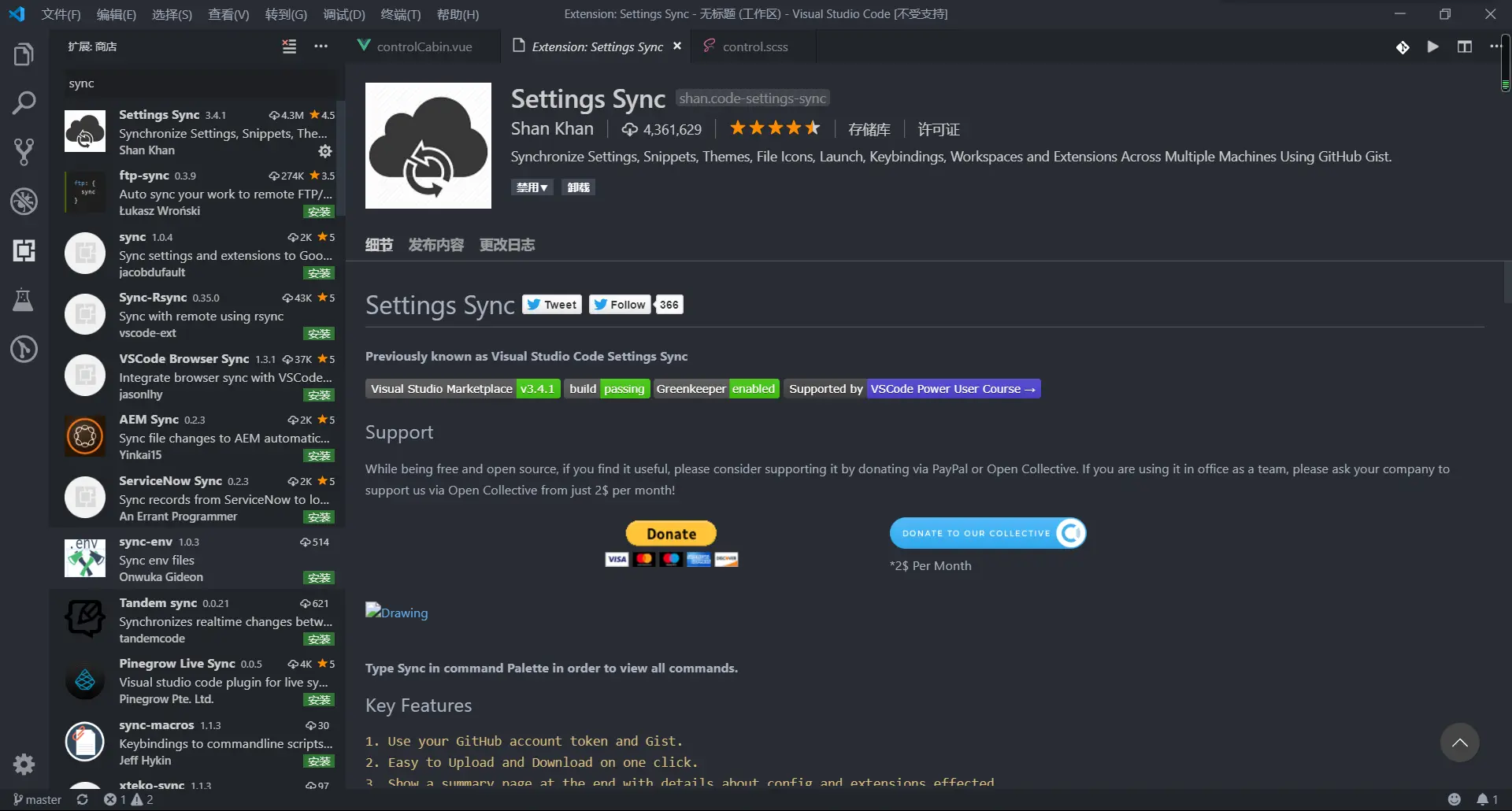1512x811 pixels.
Task: Open notifications bell in status bar
Action: [1487, 799]
